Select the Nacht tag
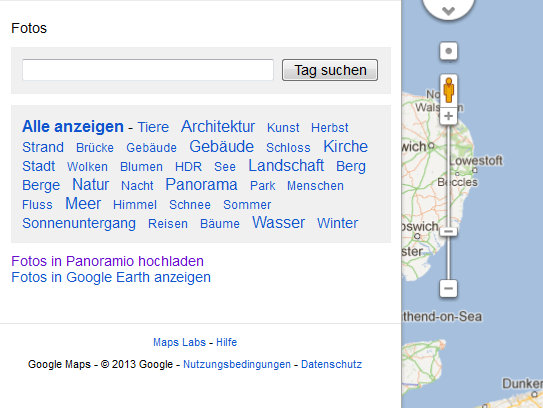The height and width of the screenshot is (408, 543). (x=137, y=186)
